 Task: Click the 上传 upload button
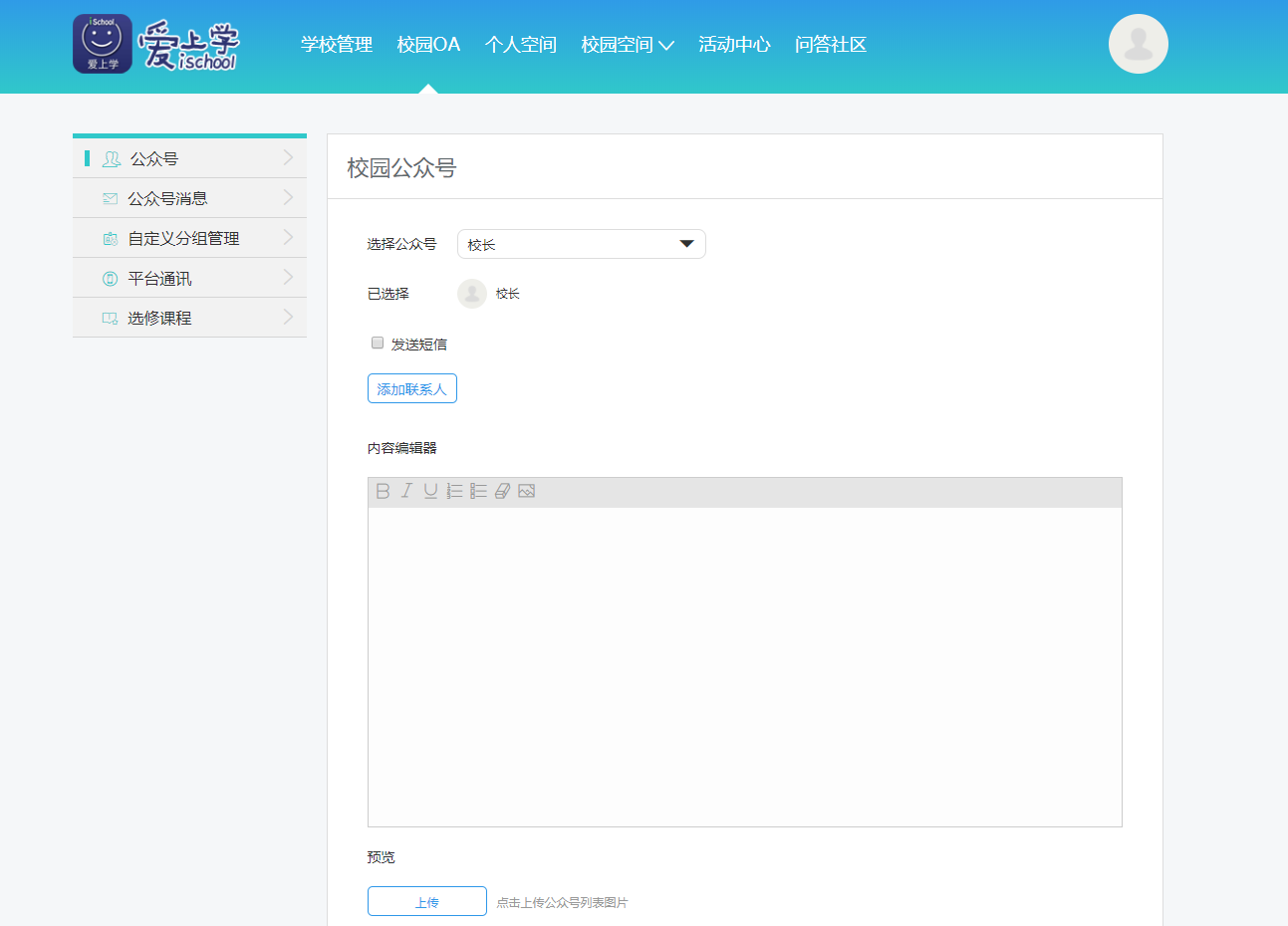point(426,901)
